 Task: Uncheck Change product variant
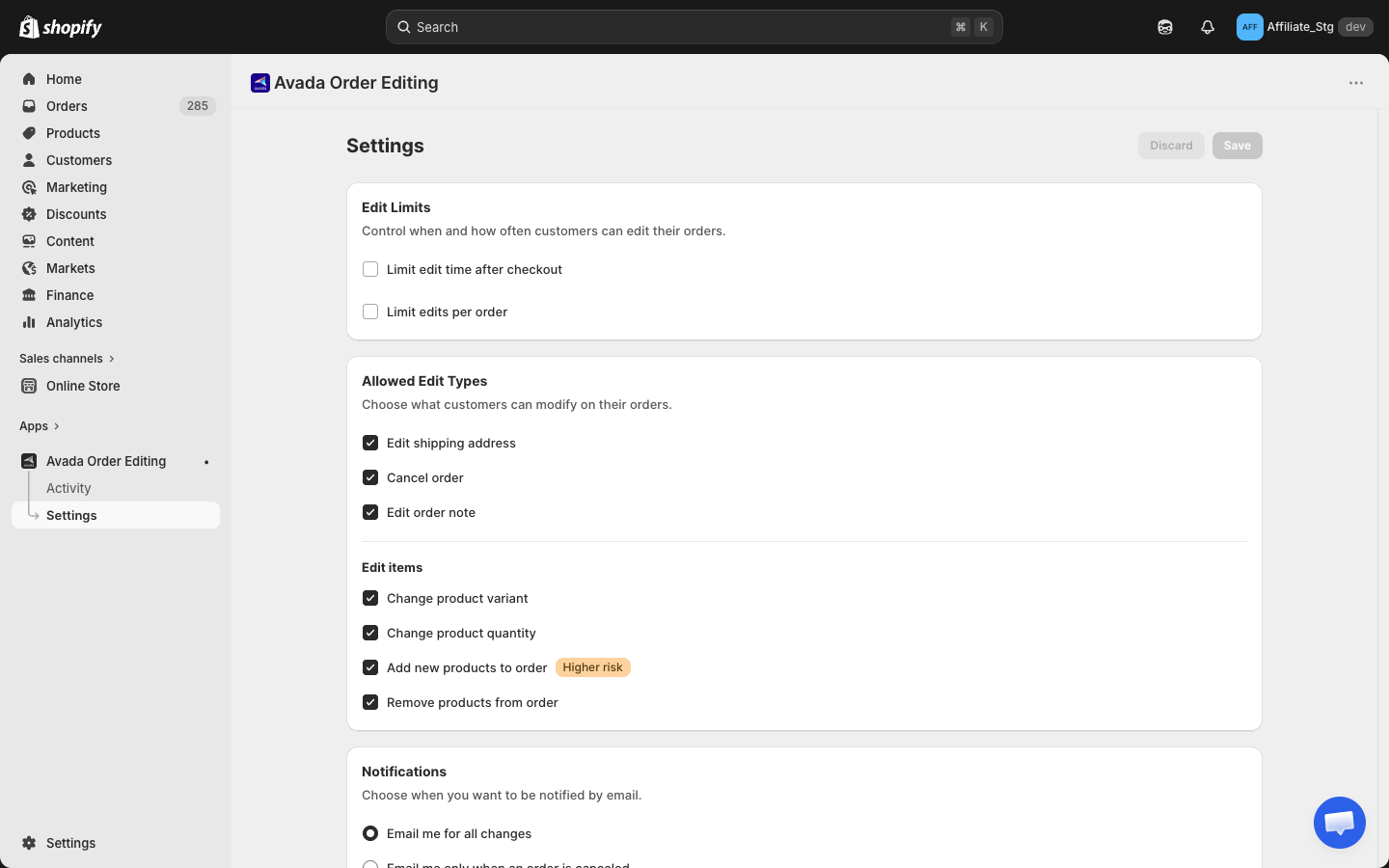coord(370,598)
